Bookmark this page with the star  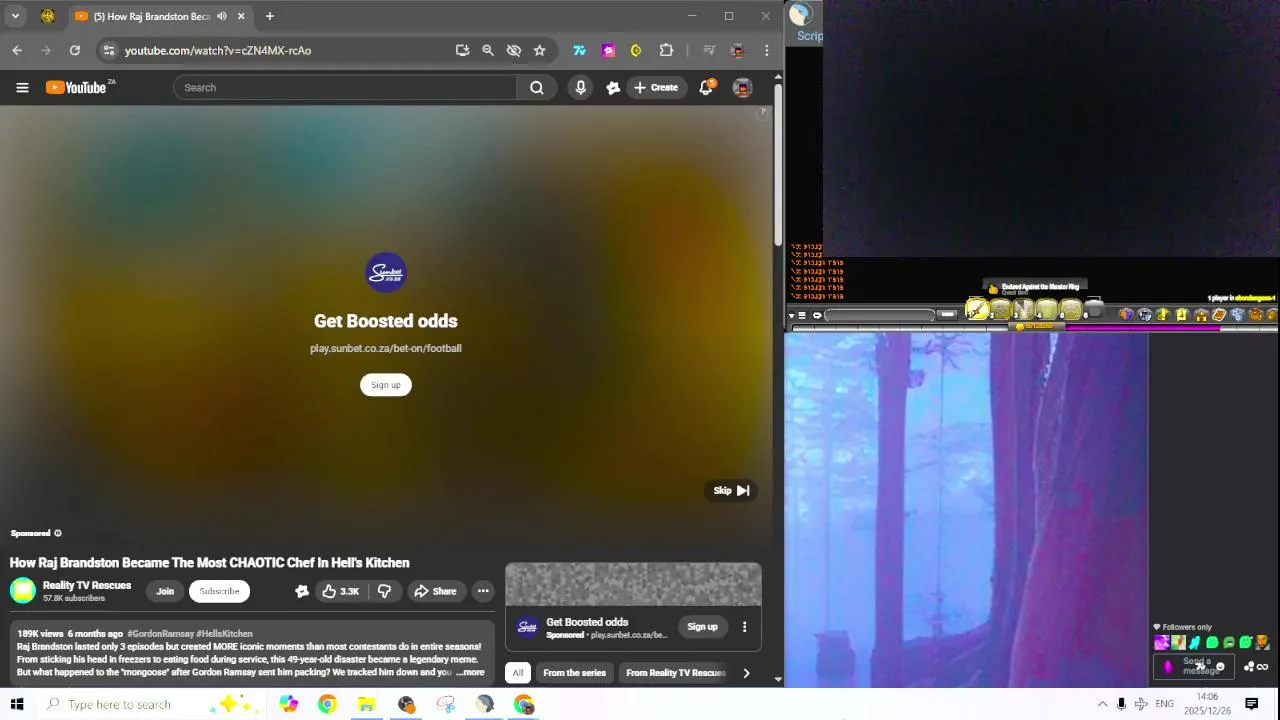[x=540, y=51]
